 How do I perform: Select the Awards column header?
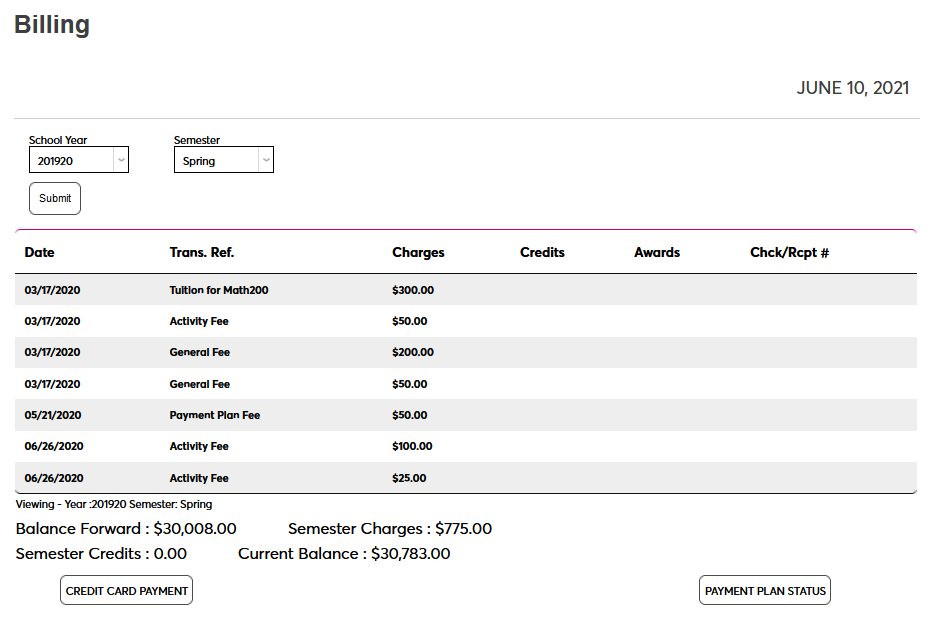coord(657,253)
